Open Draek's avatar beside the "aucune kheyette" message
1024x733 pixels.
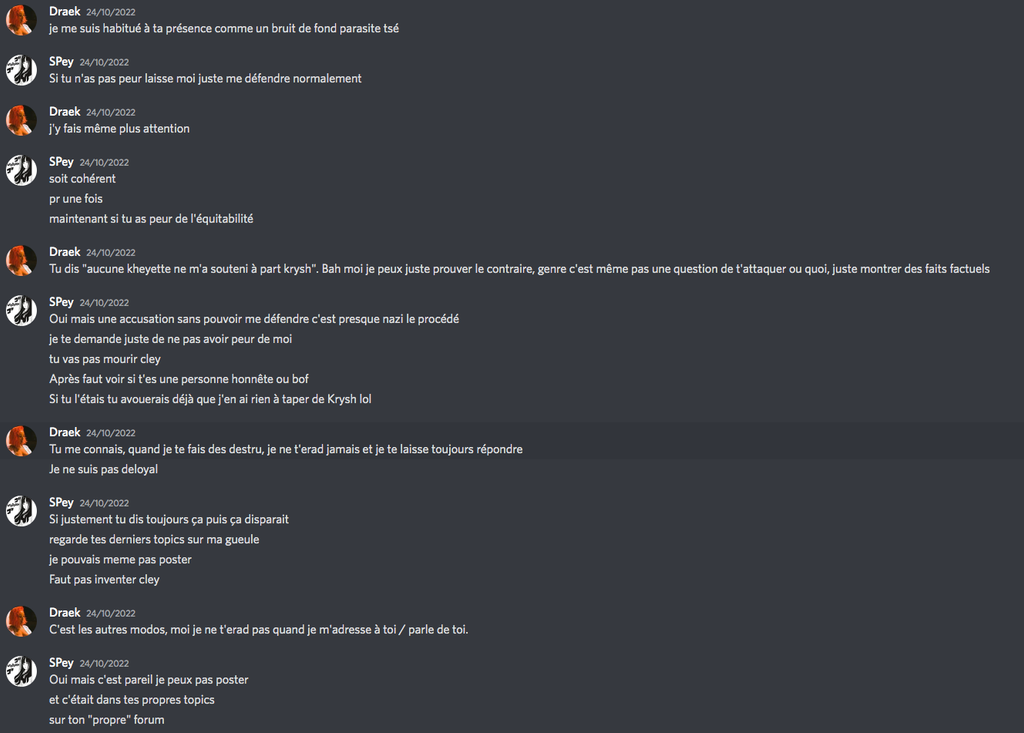click(x=21, y=260)
